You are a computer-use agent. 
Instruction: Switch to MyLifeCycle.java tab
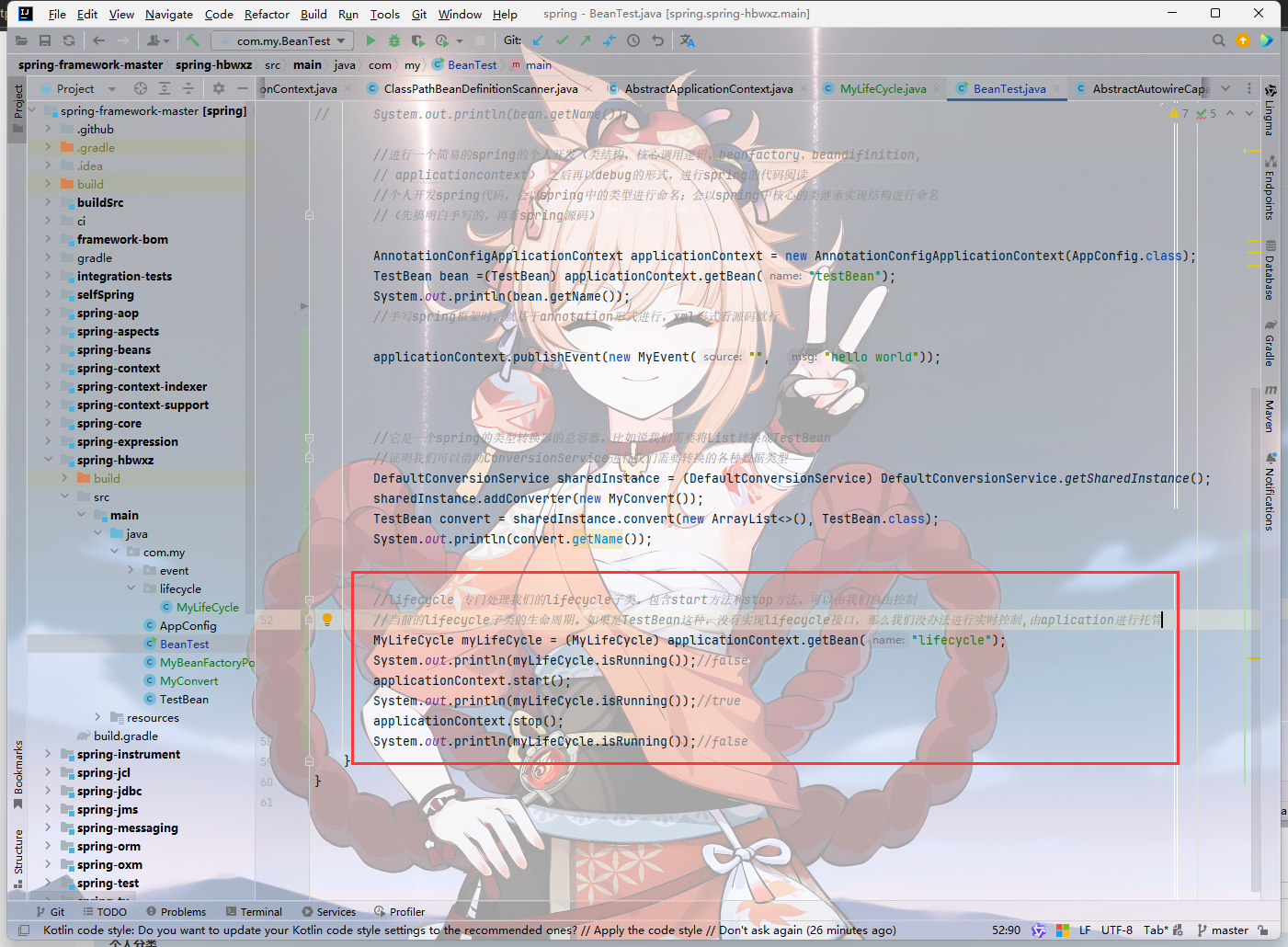pos(883,88)
